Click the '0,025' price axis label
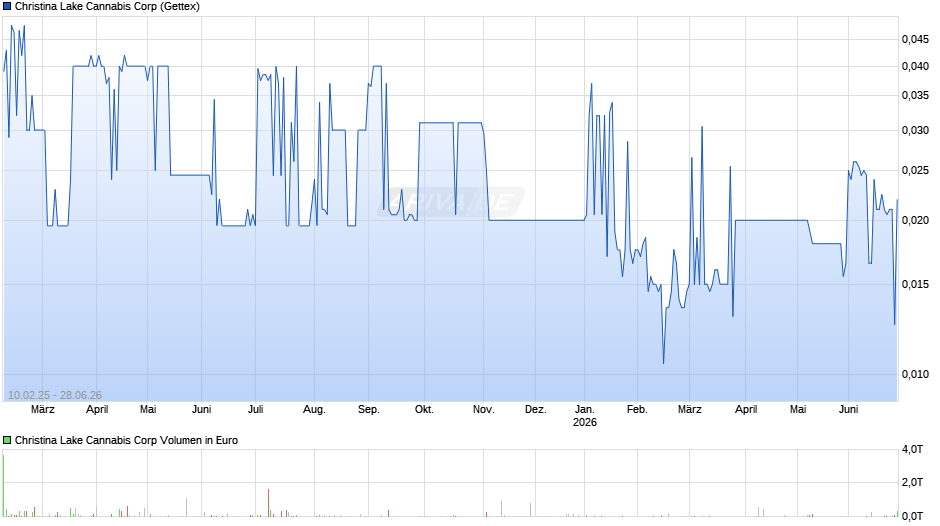Screen dimensions: 940x526 pyautogui.click(x=915, y=170)
